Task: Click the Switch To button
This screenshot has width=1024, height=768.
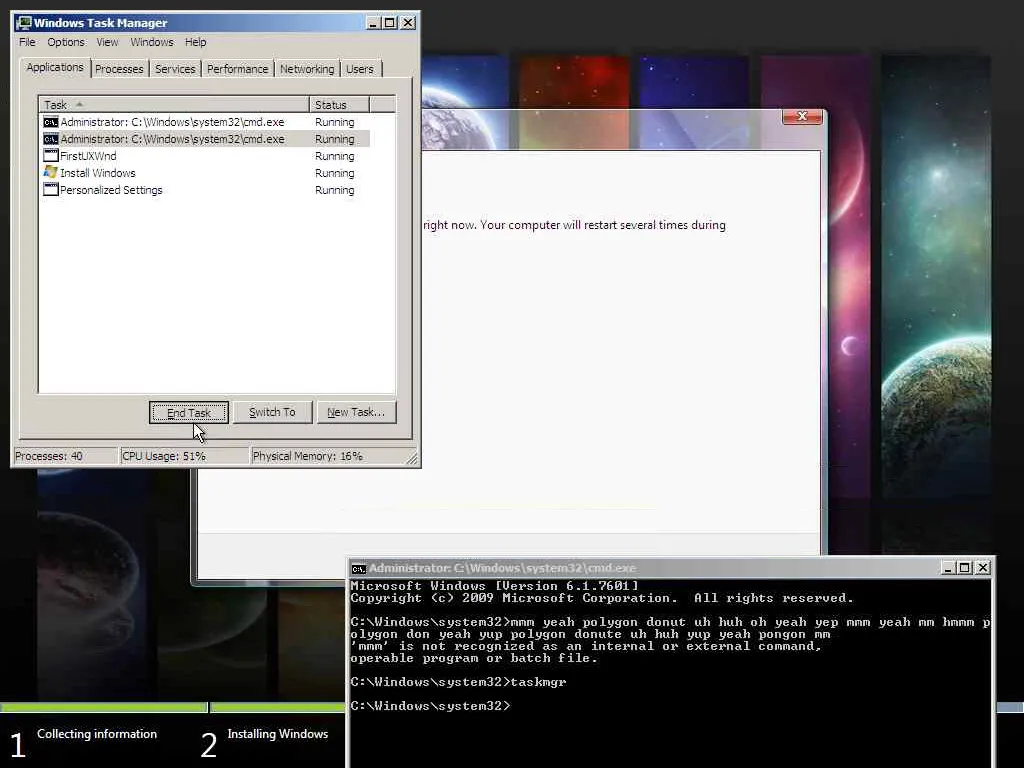Action: pyautogui.click(x=272, y=412)
